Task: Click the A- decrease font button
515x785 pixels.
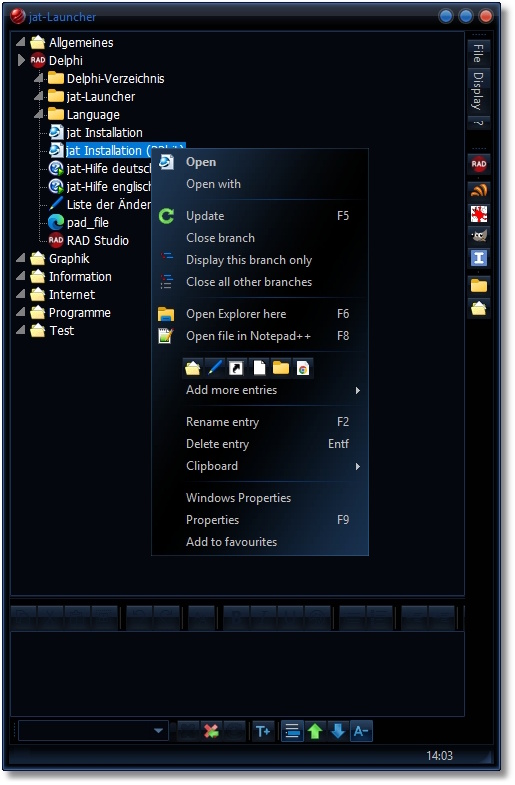Action: pos(361,731)
